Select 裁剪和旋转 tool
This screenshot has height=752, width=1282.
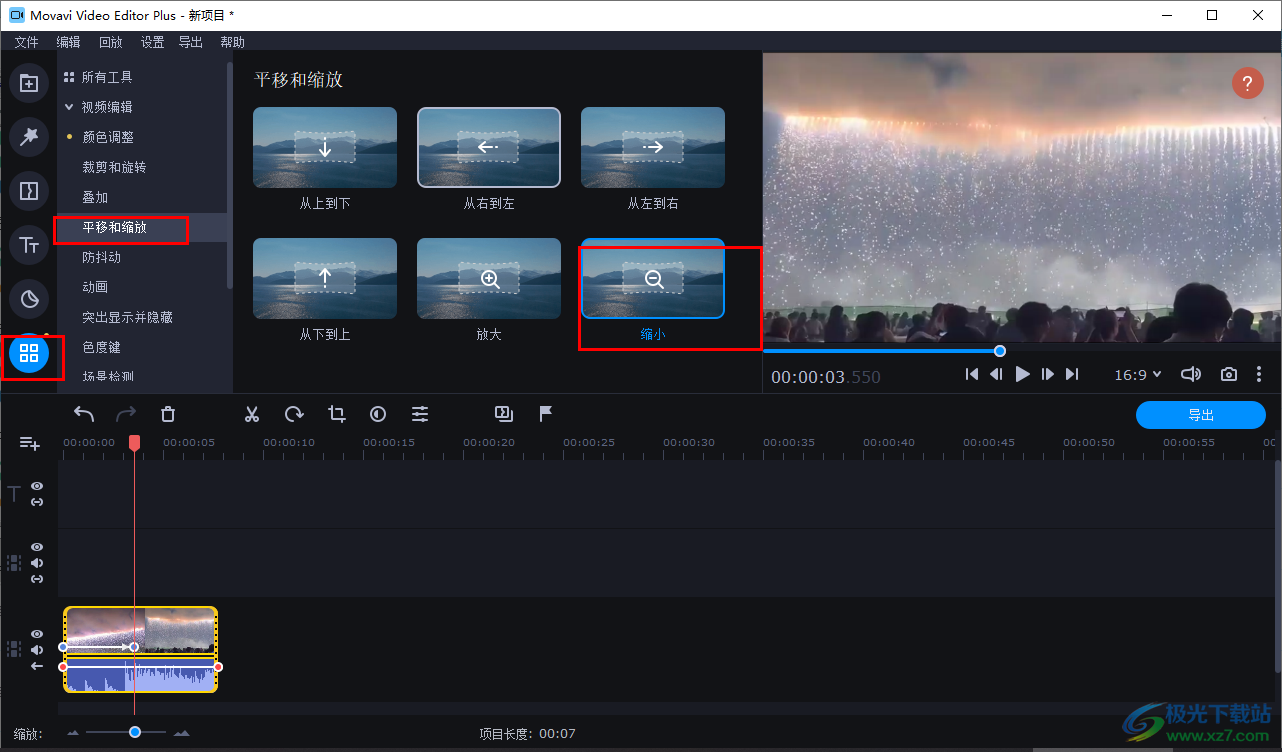(x=114, y=167)
